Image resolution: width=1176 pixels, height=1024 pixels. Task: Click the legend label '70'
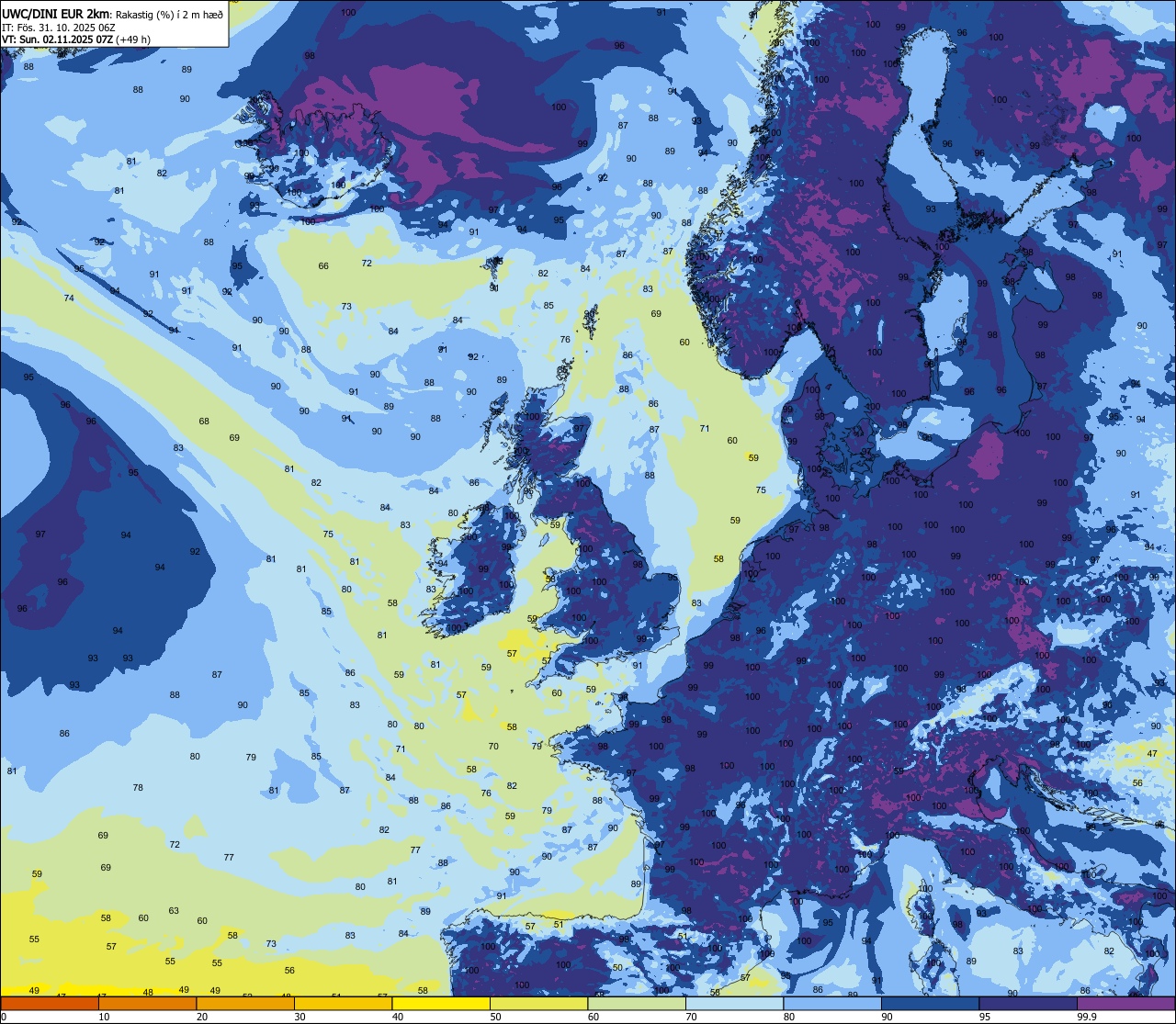691,1017
